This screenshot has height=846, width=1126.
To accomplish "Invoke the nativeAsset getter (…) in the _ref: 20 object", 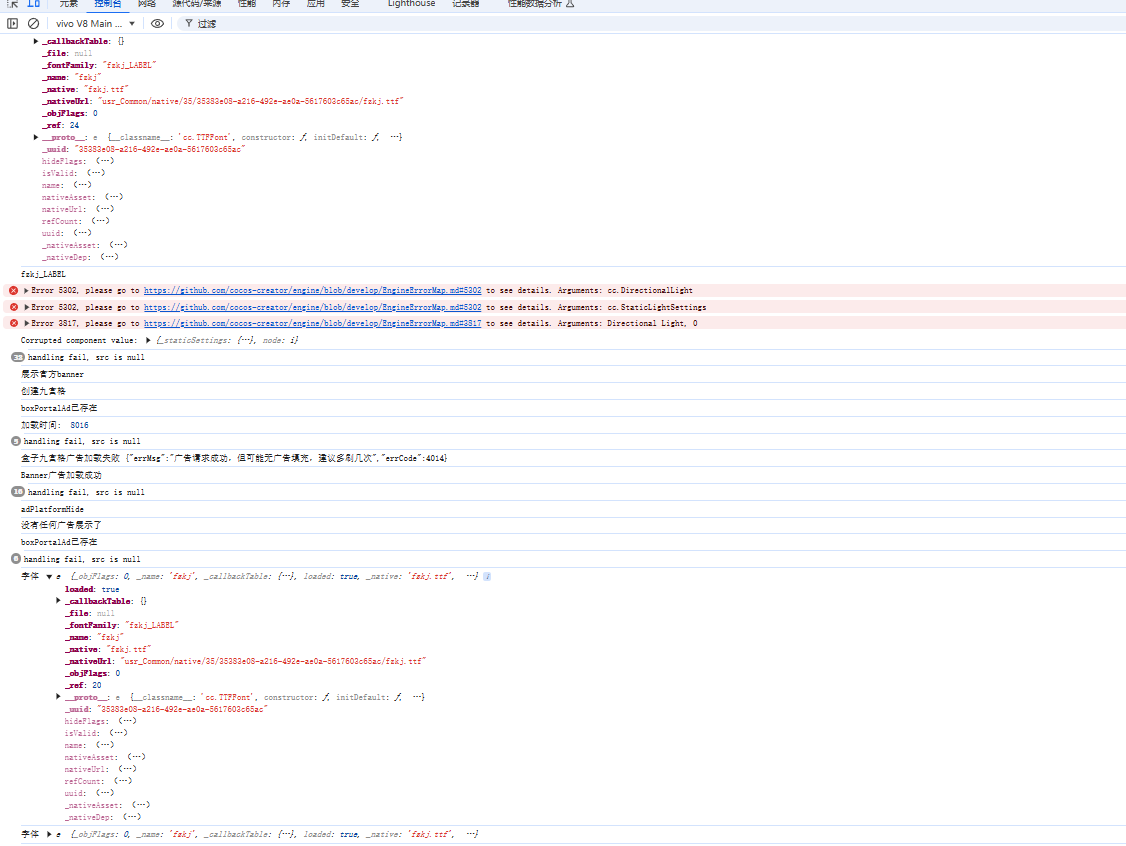I will 136,757.
